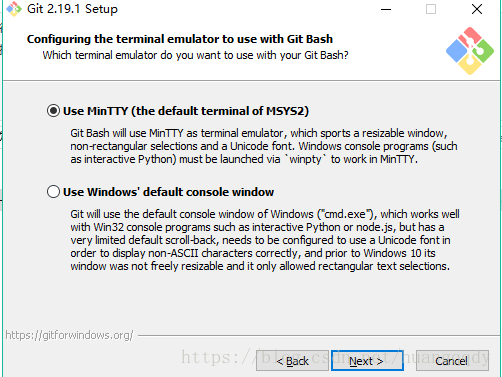Close the Git Setup window
This screenshot has height=377, width=502.
477,9
